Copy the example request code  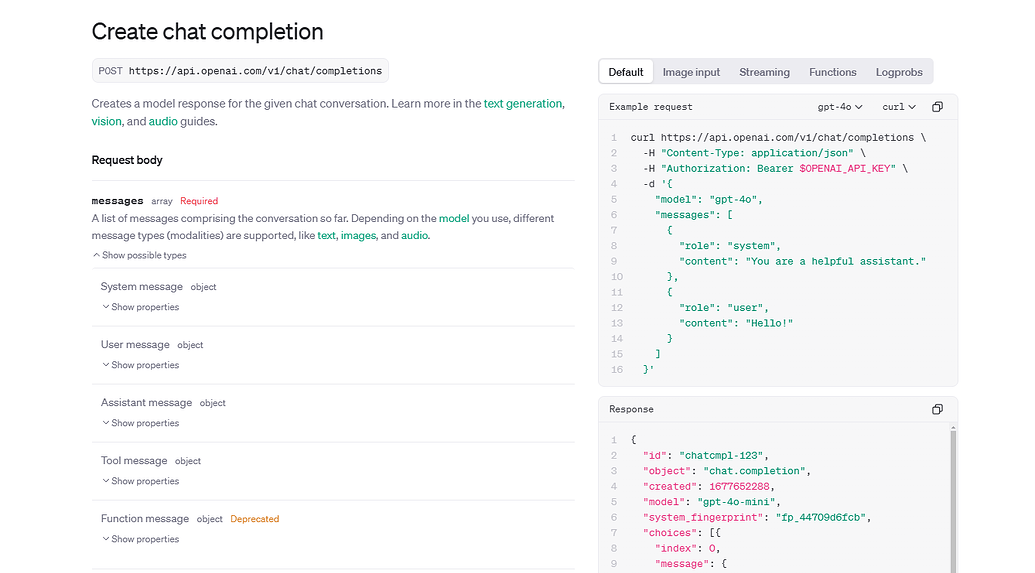[937, 107]
